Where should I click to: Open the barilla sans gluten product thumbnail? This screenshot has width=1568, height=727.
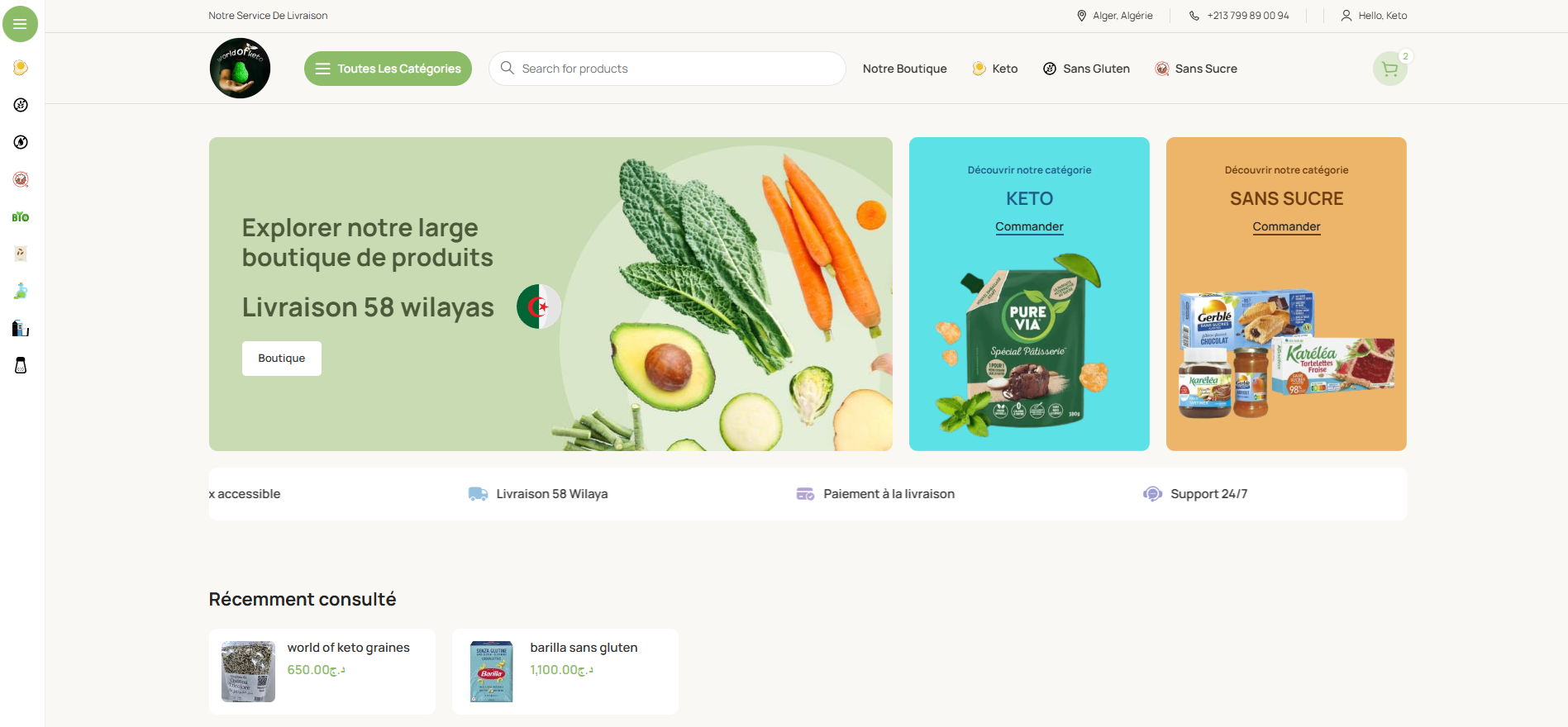click(x=492, y=672)
